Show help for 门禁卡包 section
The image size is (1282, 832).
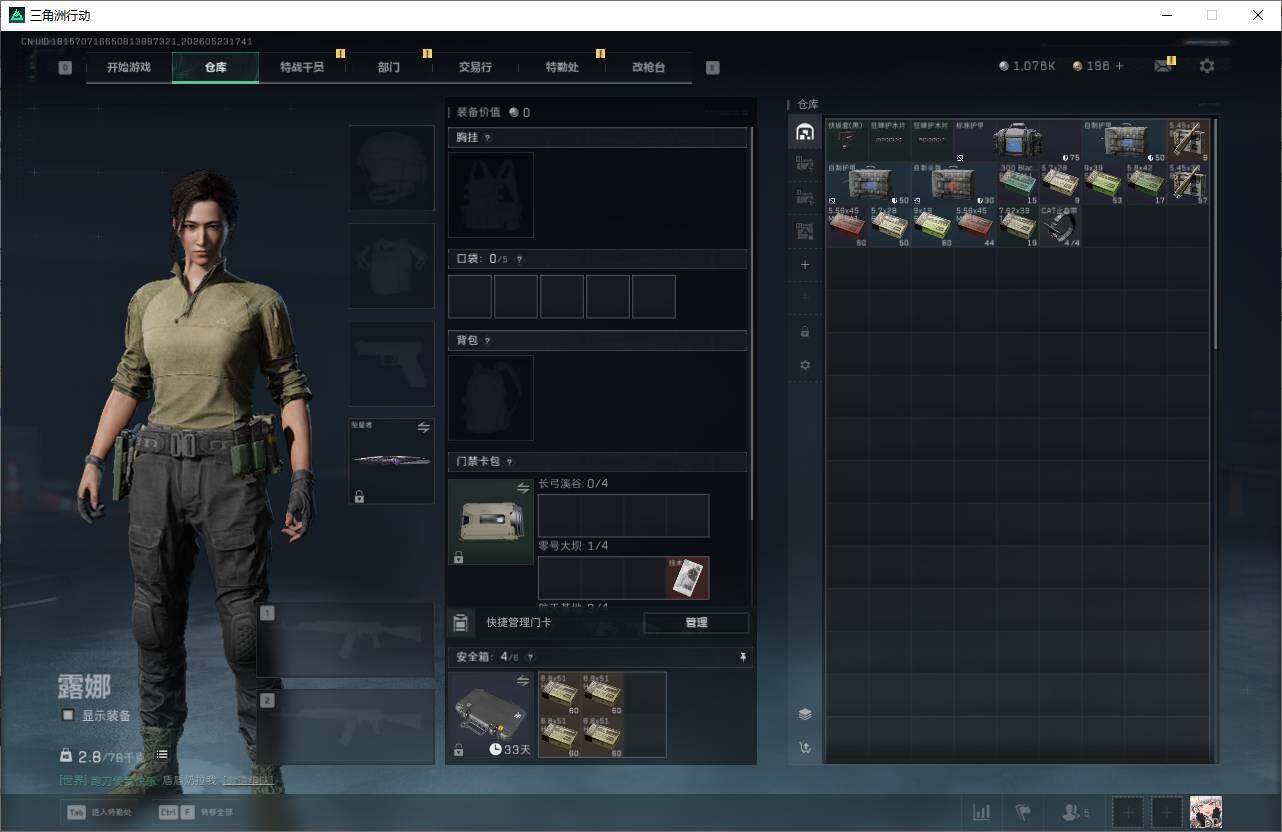(509, 462)
